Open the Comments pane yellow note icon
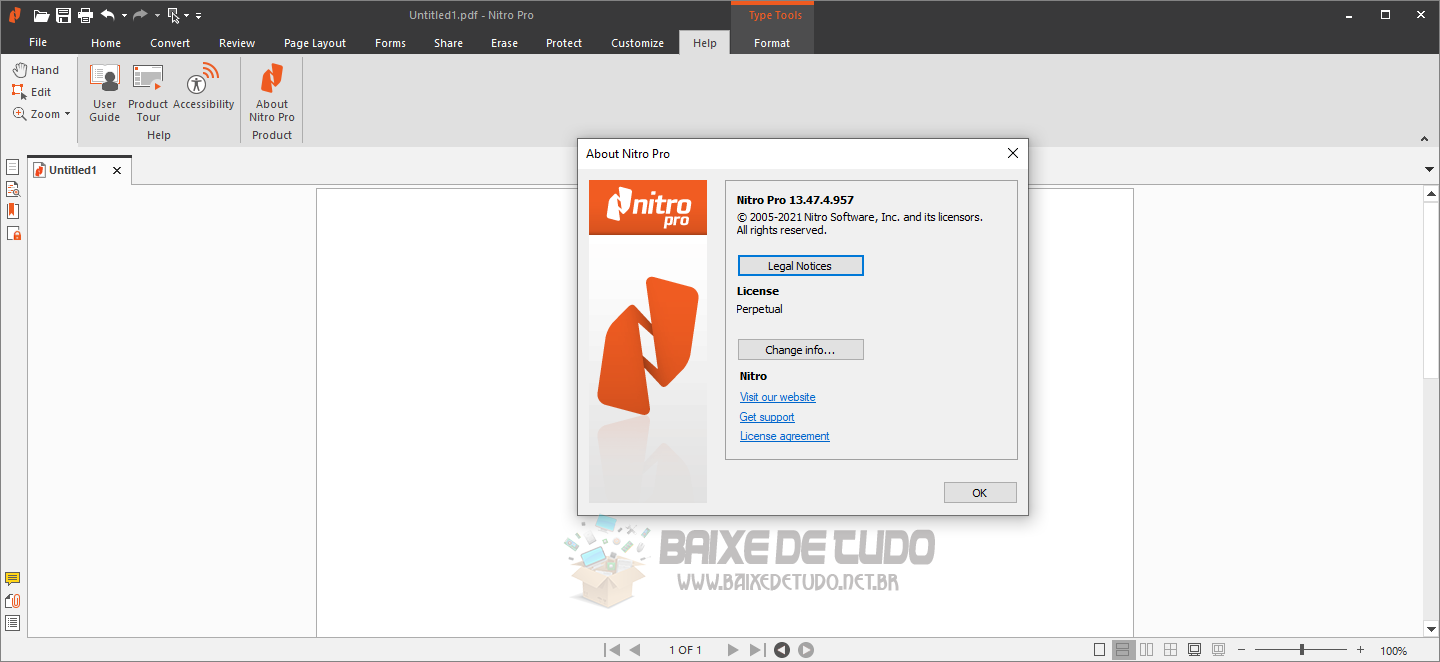1440x662 pixels. (13, 579)
